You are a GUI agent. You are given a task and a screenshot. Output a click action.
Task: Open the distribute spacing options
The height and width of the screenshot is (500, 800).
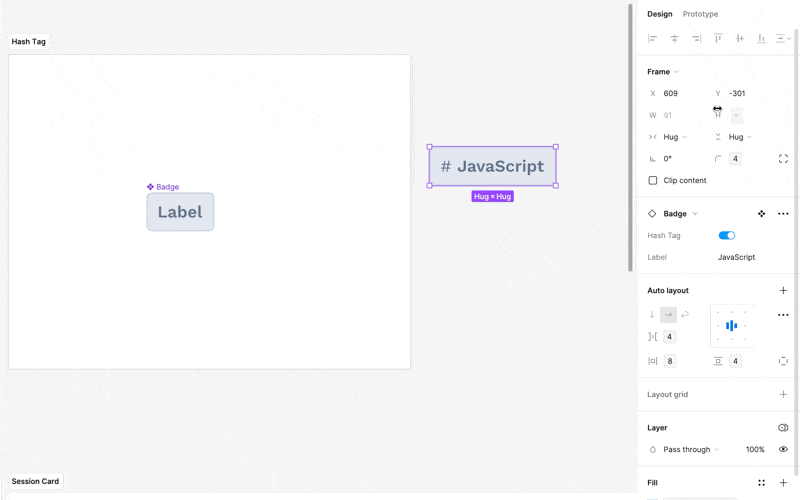(783, 38)
